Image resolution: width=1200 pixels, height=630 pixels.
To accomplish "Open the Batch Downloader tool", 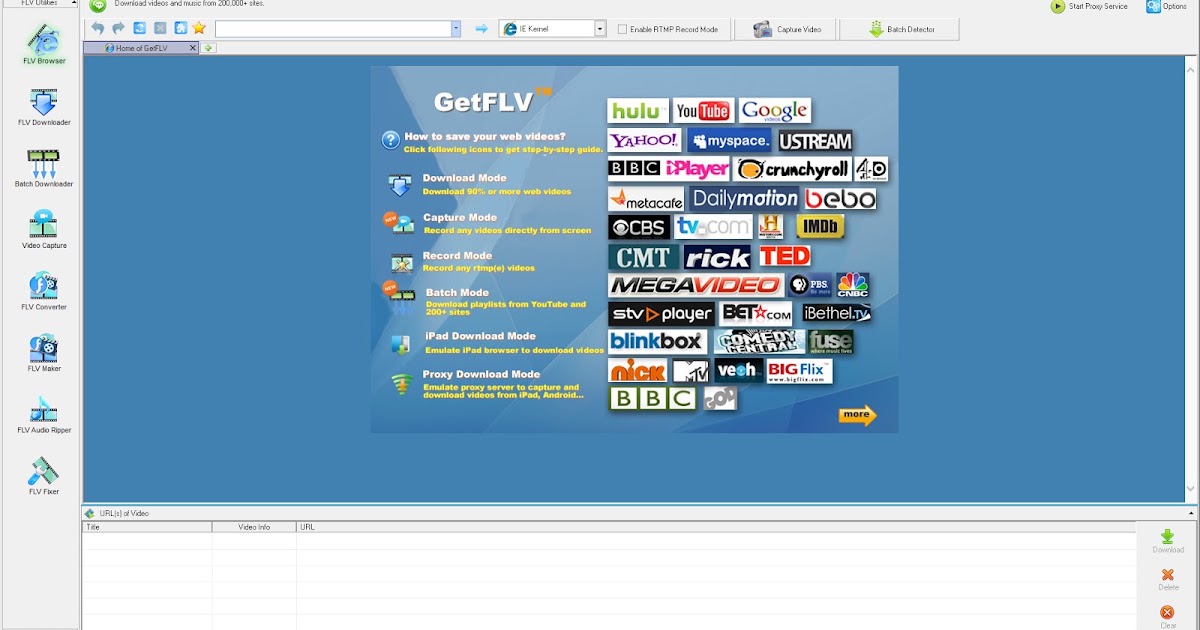I will (44, 169).
